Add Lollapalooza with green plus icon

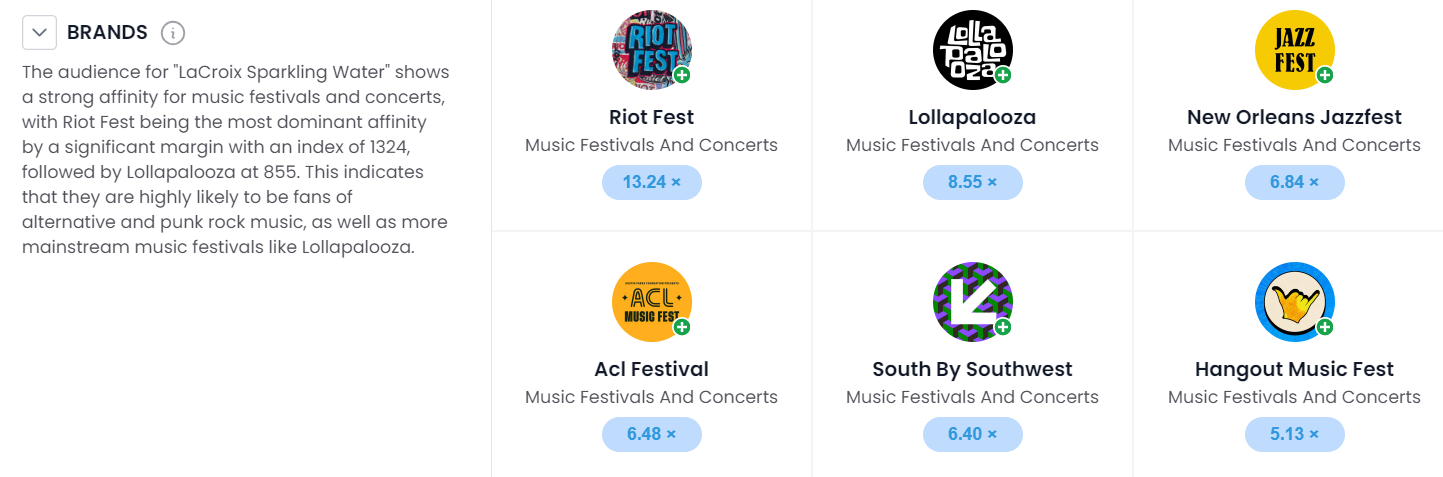click(x=1003, y=75)
